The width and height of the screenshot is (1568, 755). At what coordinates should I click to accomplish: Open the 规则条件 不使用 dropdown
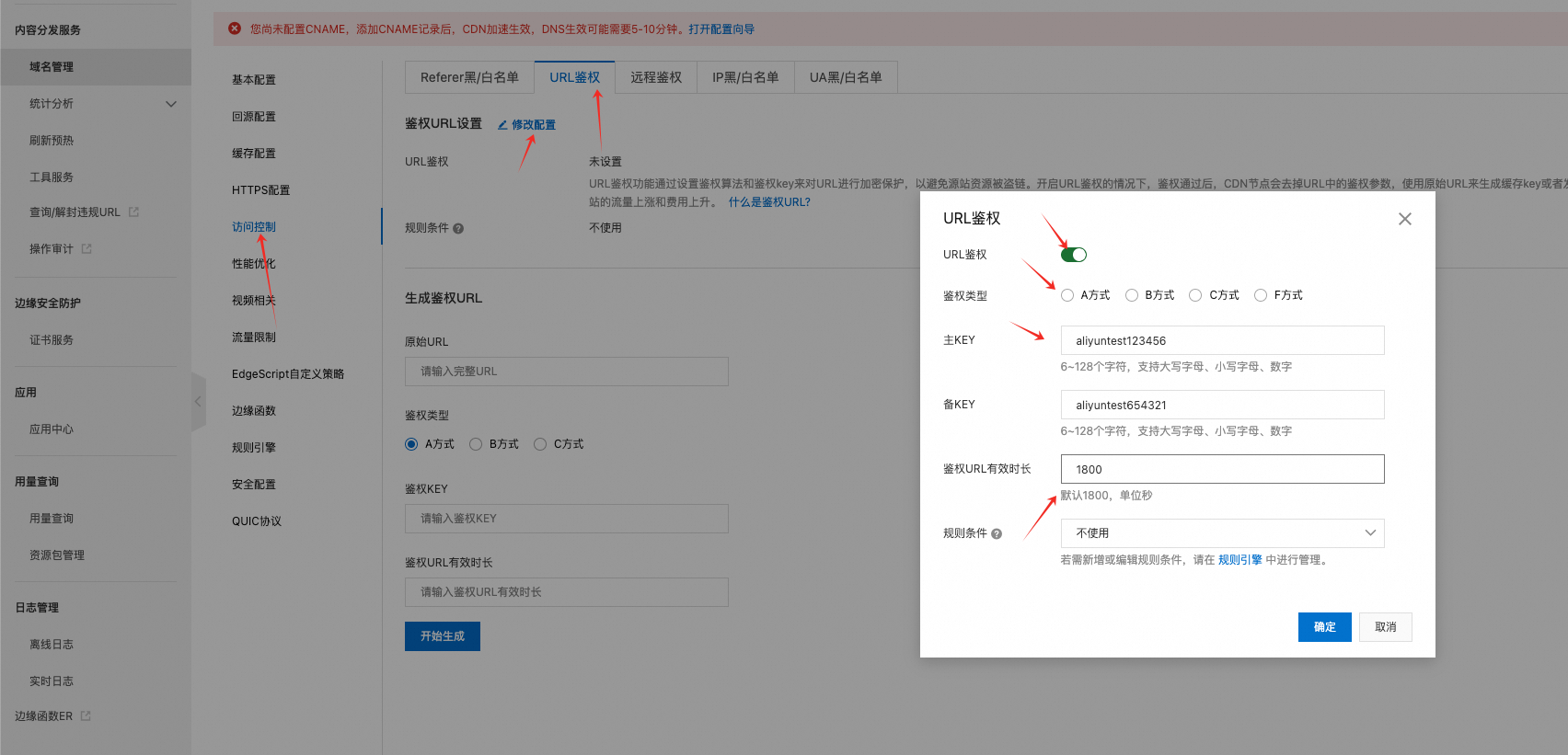pyautogui.click(x=1222, y=533)
